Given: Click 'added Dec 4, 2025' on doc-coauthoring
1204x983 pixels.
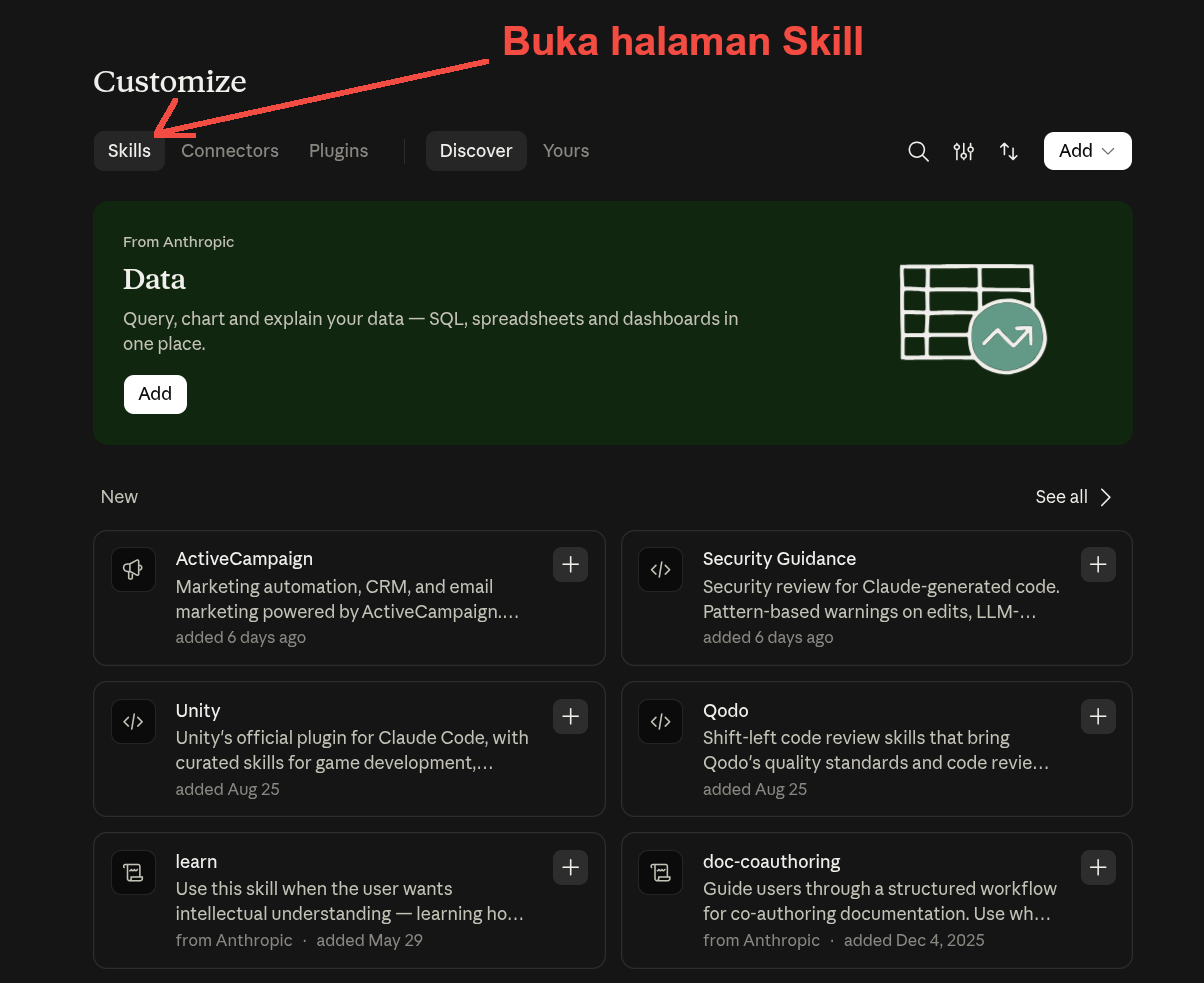Looking at the screenshot, I should pos(914,940).
